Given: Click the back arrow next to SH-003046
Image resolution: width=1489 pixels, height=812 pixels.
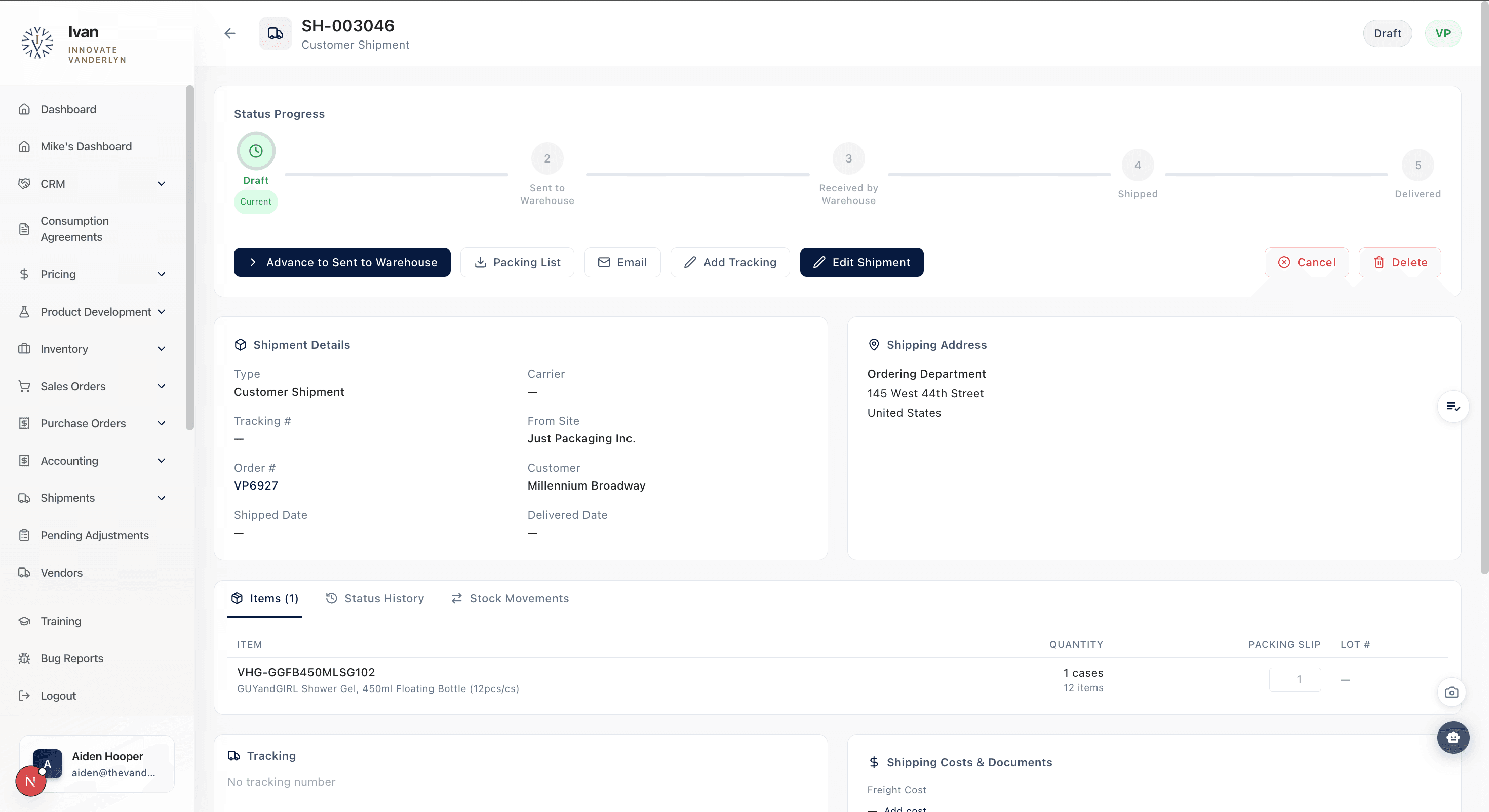Looking at the screenshot, I should coord(230,33).
